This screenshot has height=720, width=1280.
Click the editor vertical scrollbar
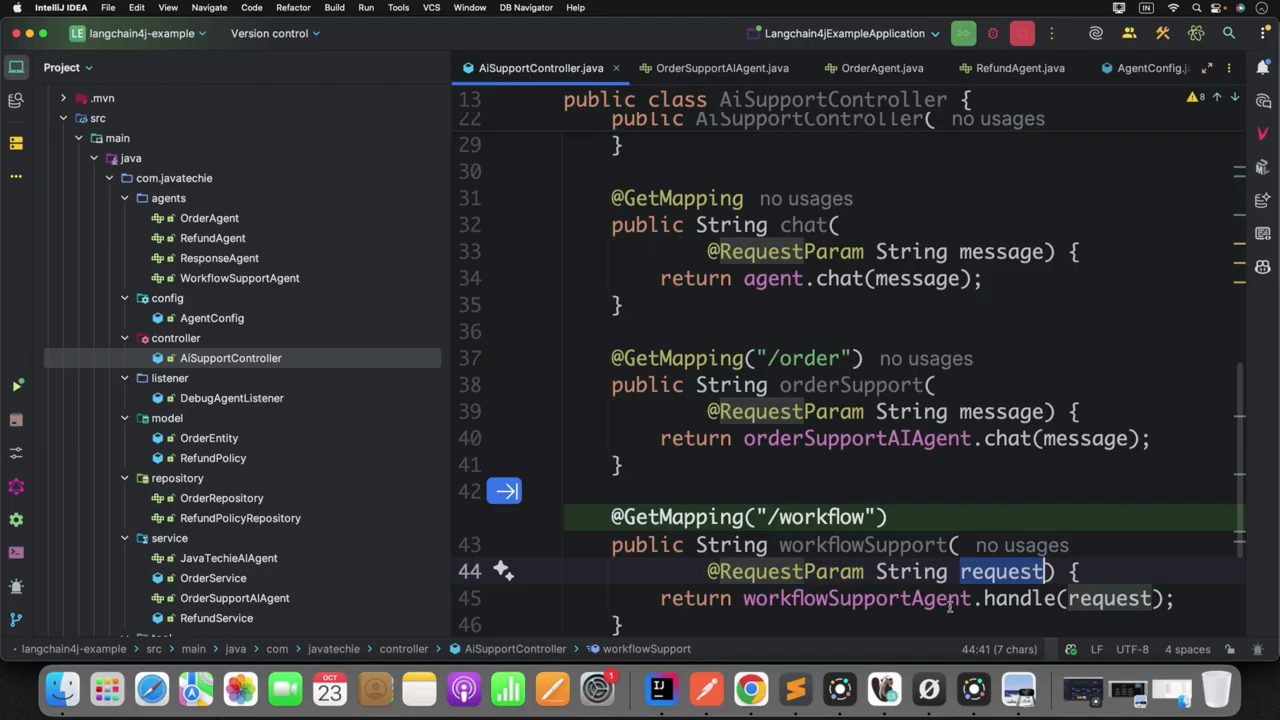click(x=1240, y=460)
